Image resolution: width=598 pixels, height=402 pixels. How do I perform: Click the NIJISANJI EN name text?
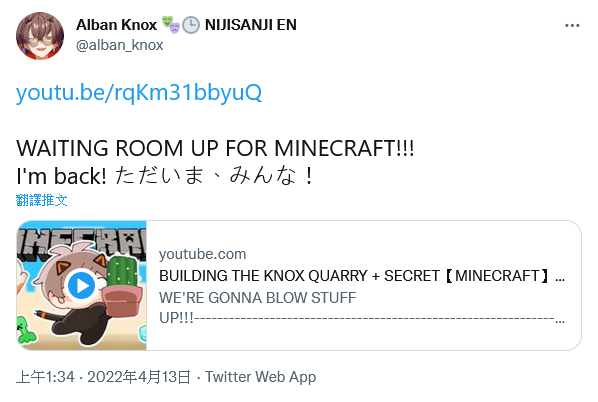[251, 25]
